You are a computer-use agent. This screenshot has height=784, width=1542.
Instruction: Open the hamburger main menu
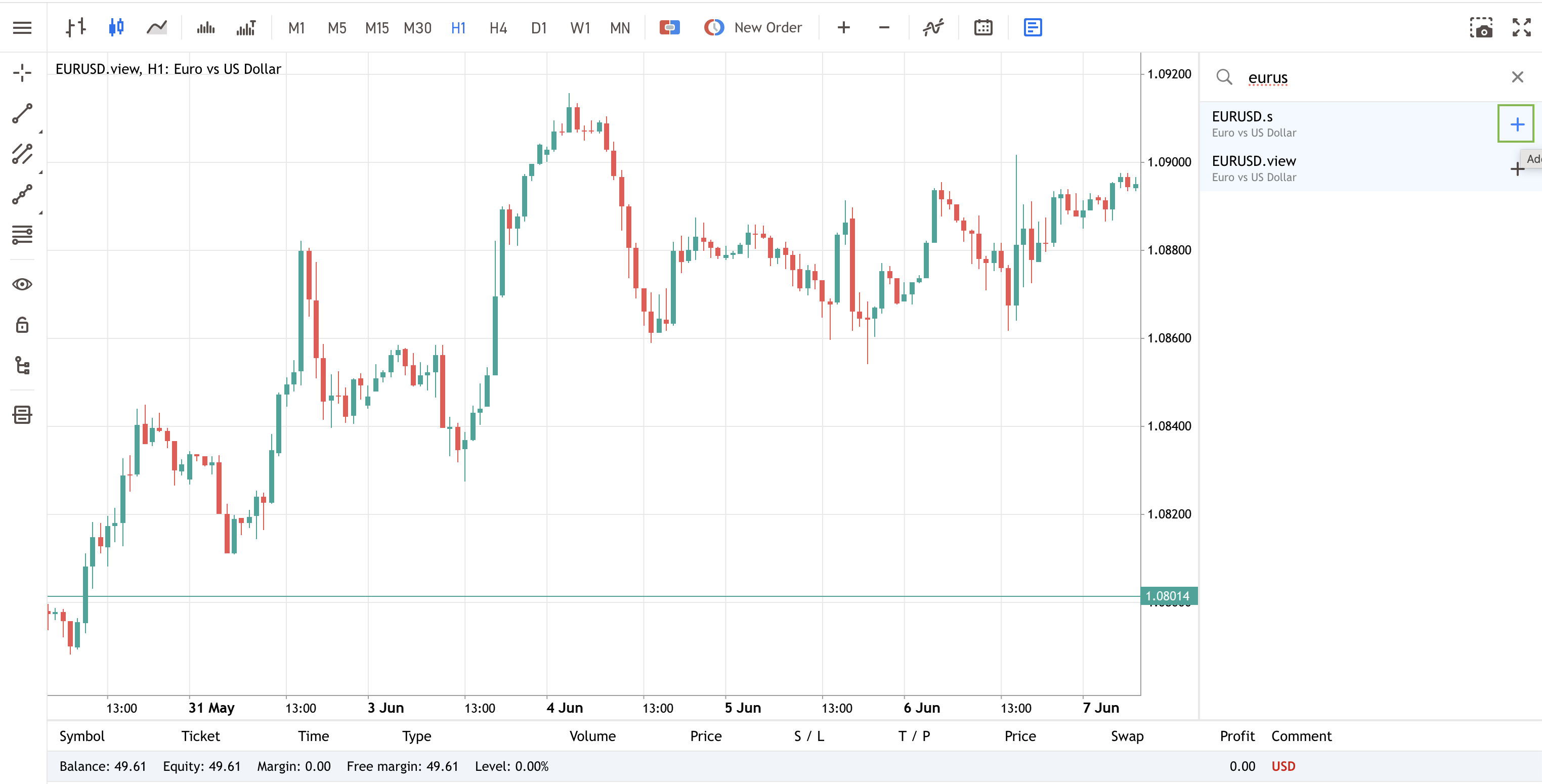point(22,27)
